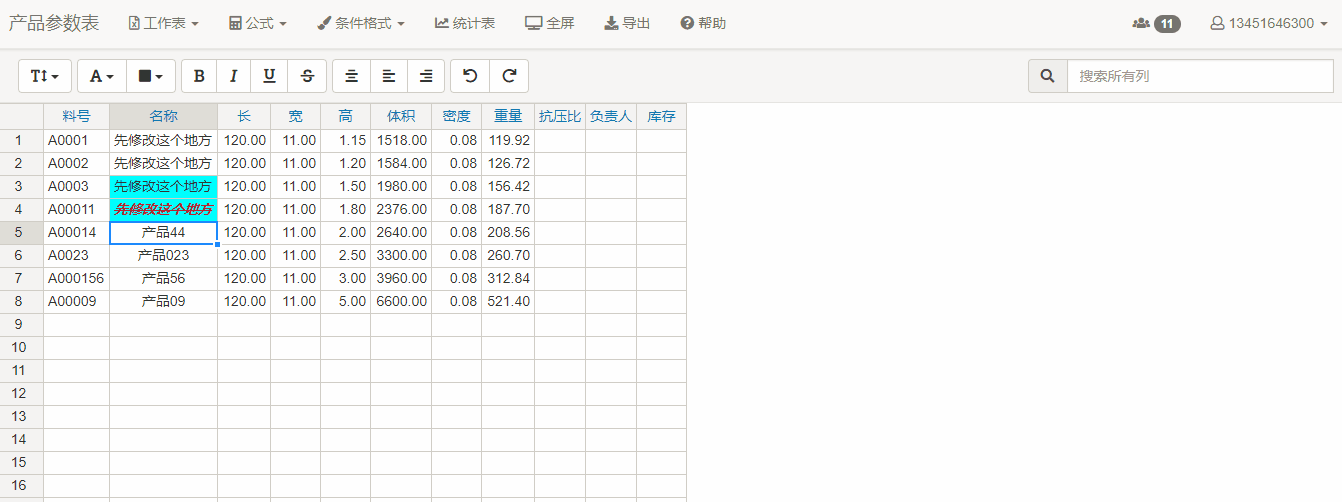The image size is (1342, 502).
Task: Open the font size dropdown
Action: point(45,76)
